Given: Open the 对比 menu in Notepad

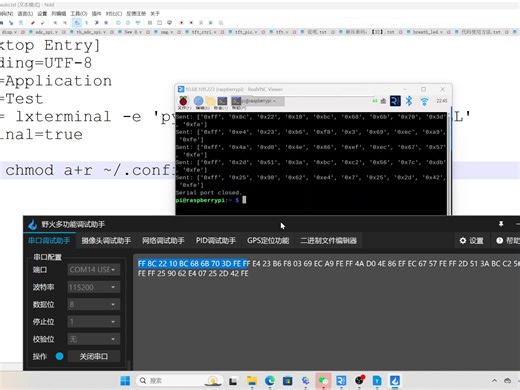Looking at the screenshot, I should click(x=114, y=14).
